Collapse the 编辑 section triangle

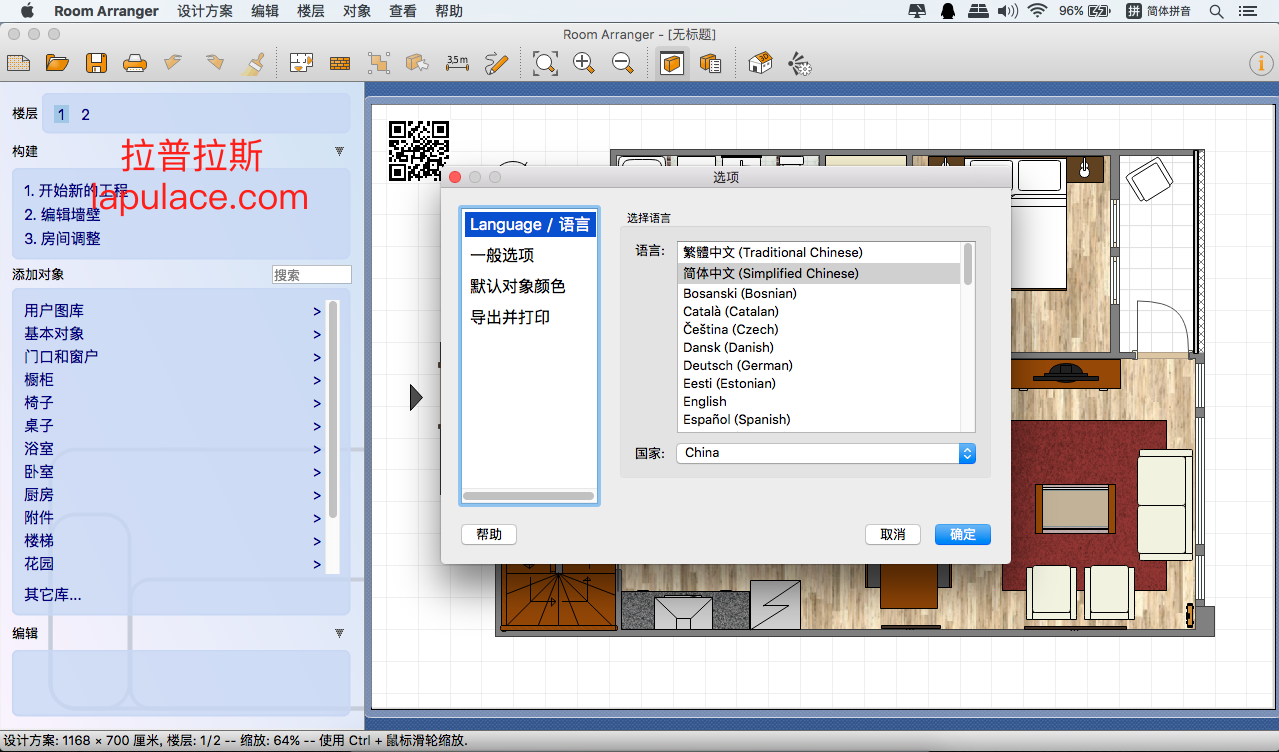coord(339,633)
